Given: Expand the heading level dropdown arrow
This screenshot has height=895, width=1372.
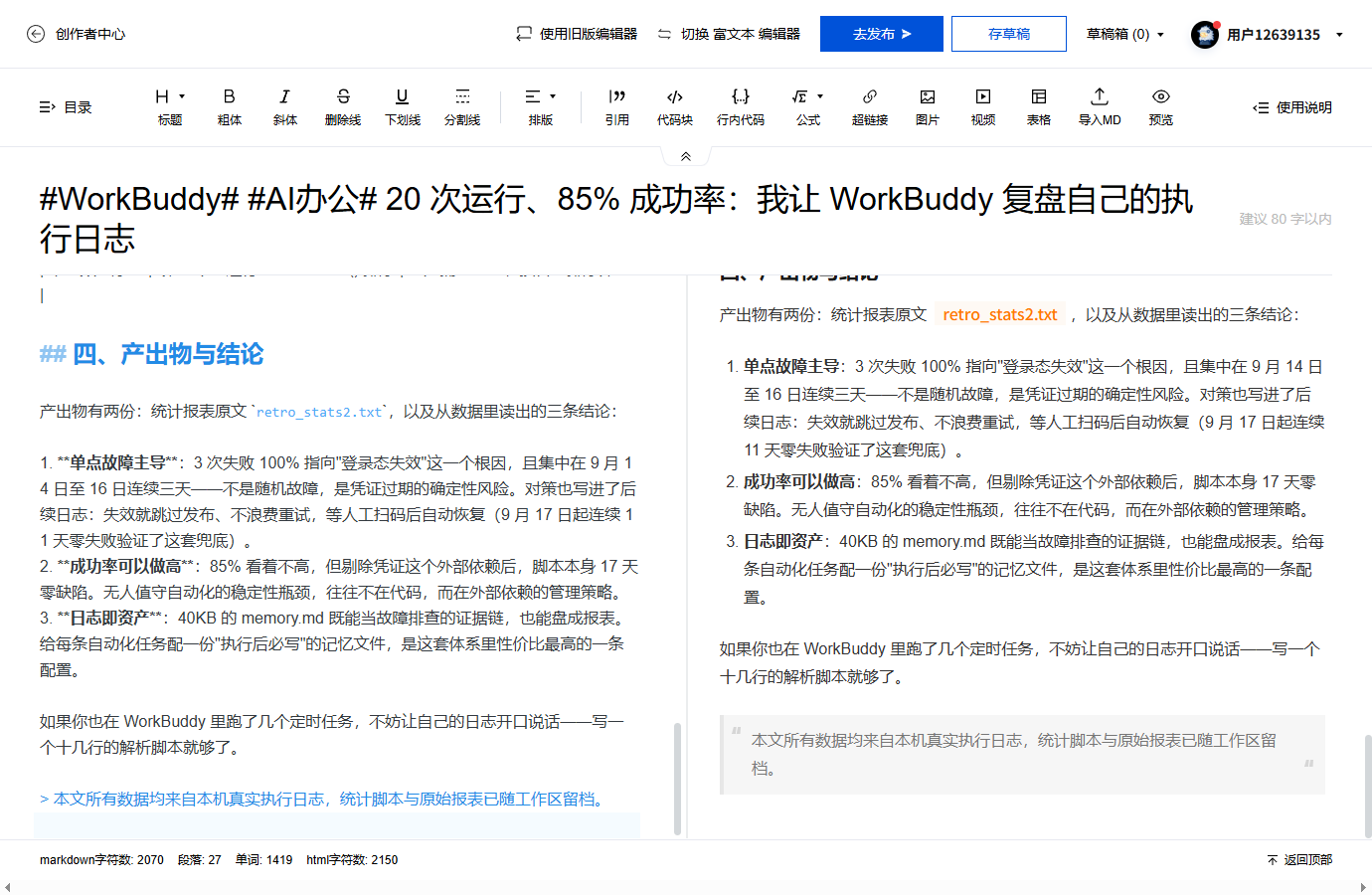Looking at the screenshot, I should [182, 96].
